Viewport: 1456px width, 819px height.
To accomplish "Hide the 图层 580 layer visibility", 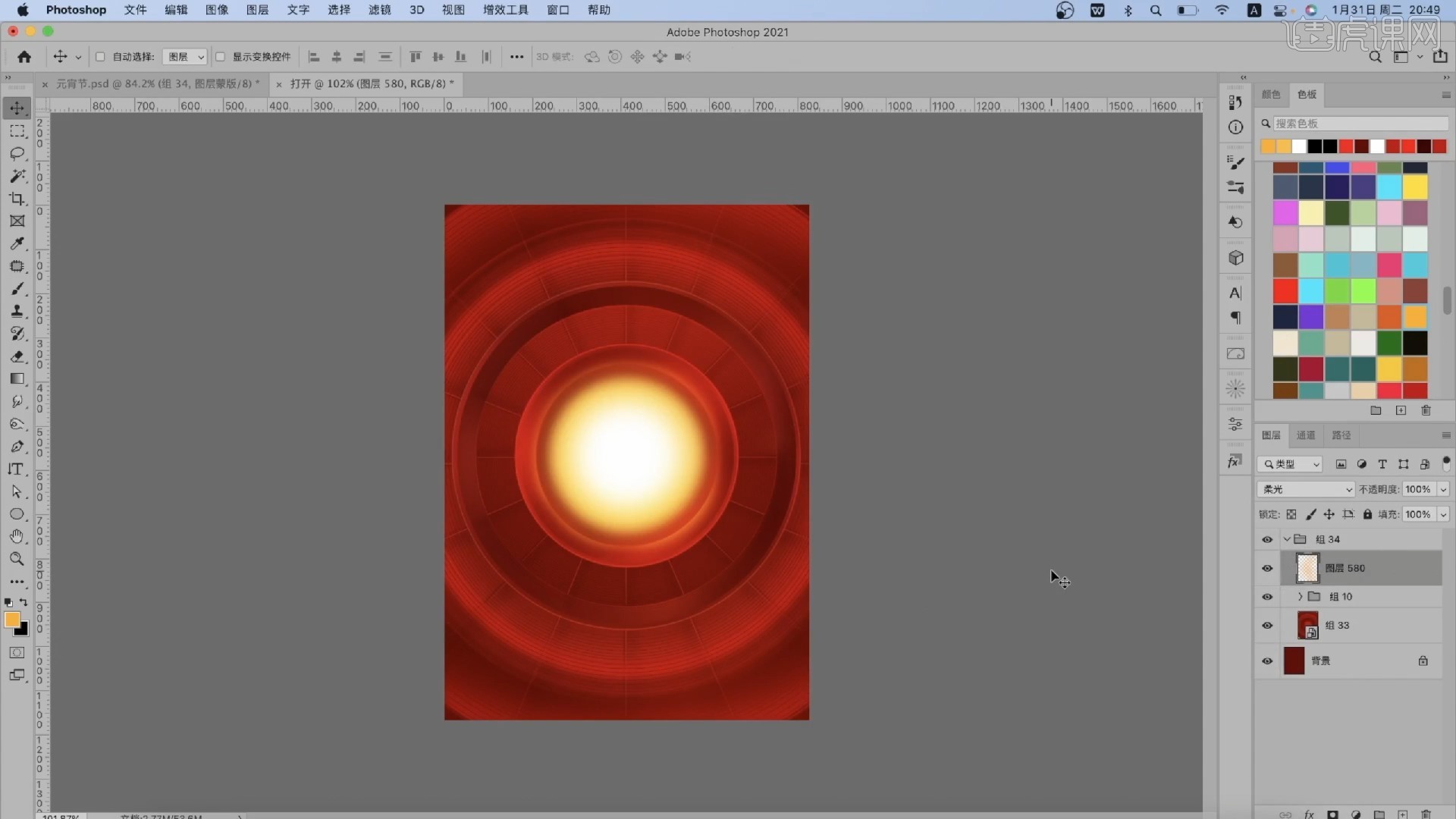I will pyautogui.click(x=1267, y=569).
